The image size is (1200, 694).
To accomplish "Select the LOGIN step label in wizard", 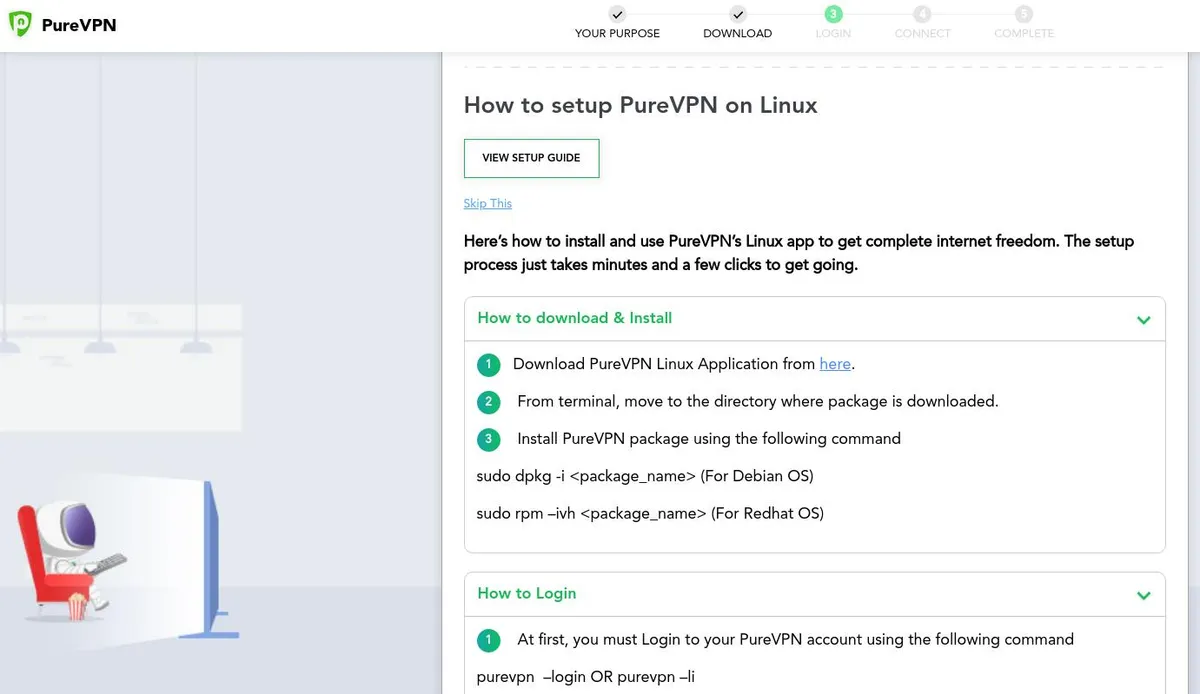I will (x=833, y=33).
